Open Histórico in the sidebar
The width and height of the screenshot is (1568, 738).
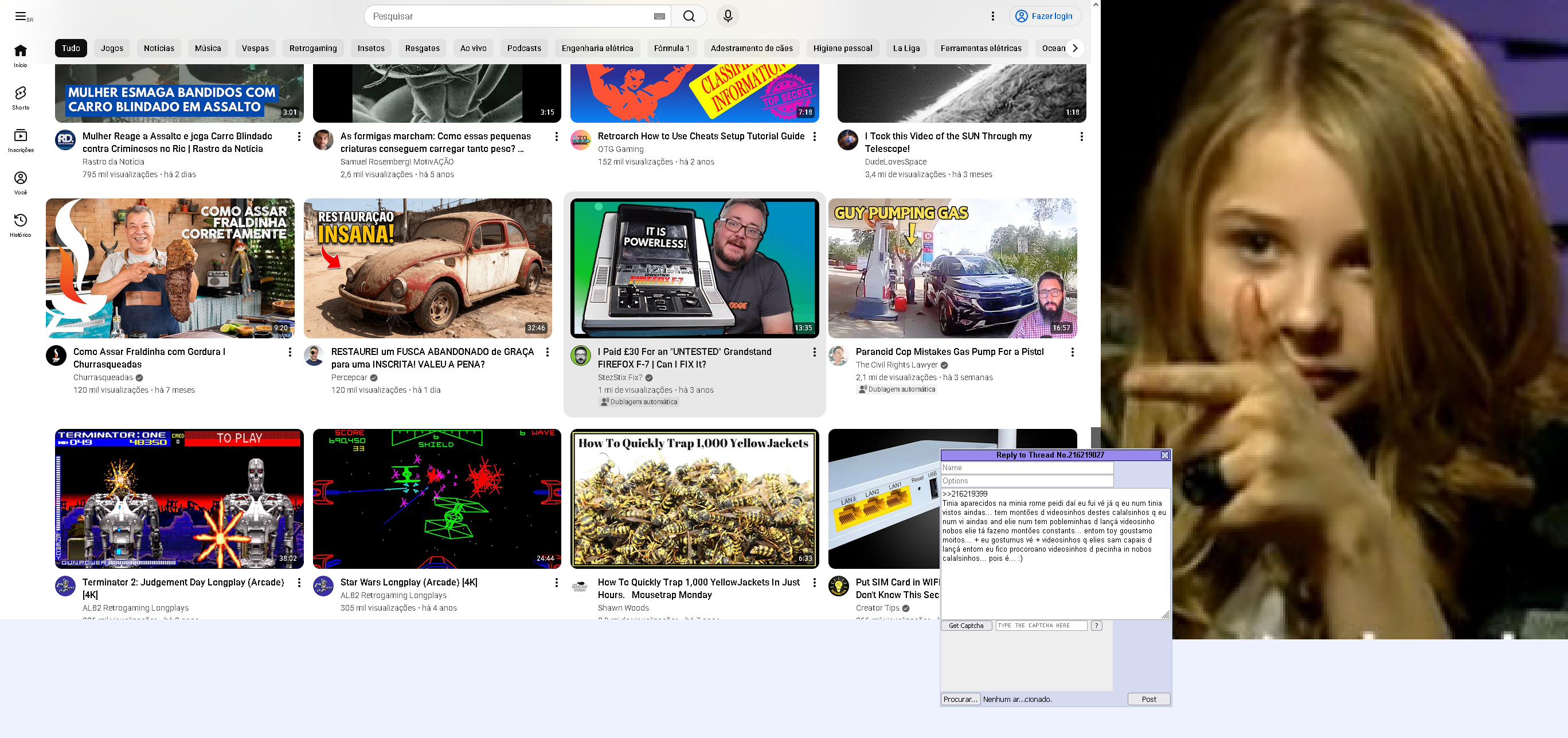tap(21, 225)
